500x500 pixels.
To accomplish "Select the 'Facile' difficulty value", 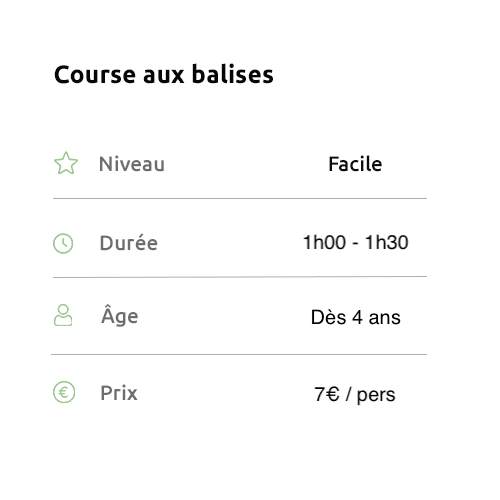I will [x=355, y=164].
